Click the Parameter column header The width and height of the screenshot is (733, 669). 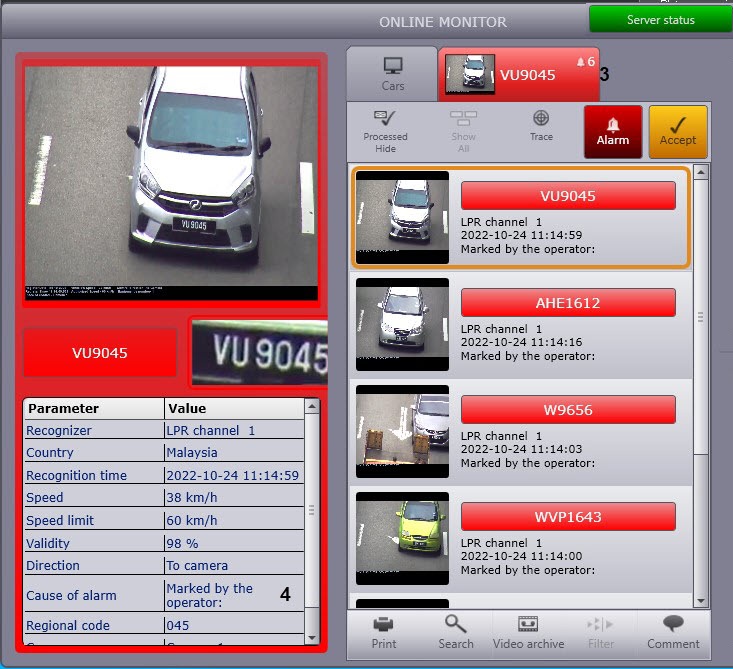point(94,409)
